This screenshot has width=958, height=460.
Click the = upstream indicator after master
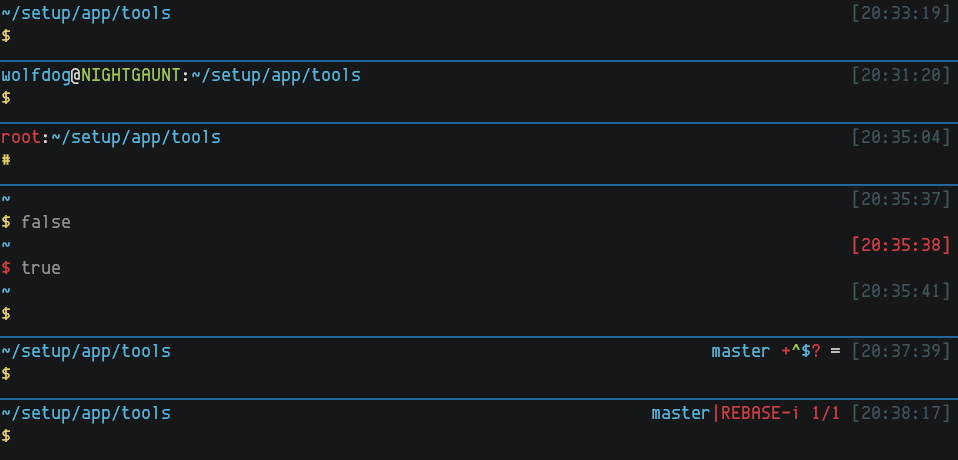[x=836, y=352]
